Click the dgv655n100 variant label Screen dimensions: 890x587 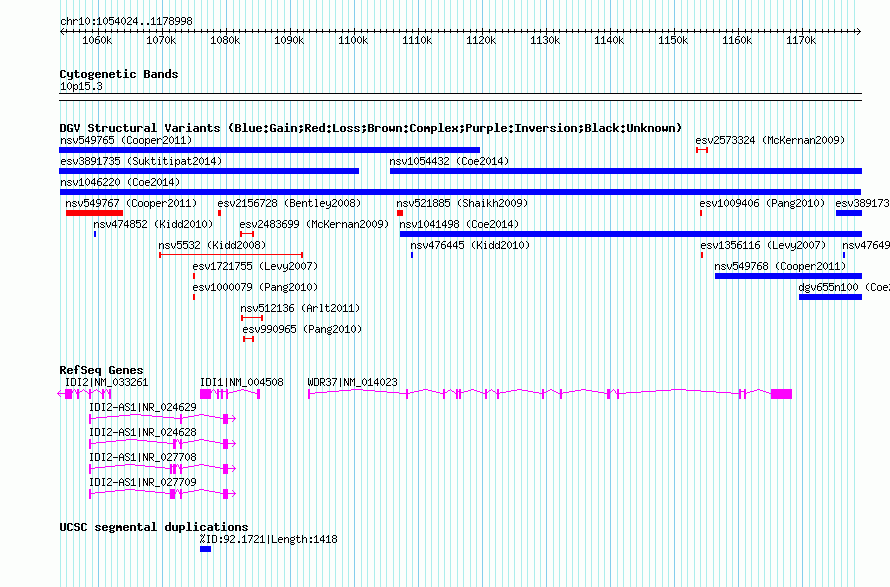tap(844, 287)
